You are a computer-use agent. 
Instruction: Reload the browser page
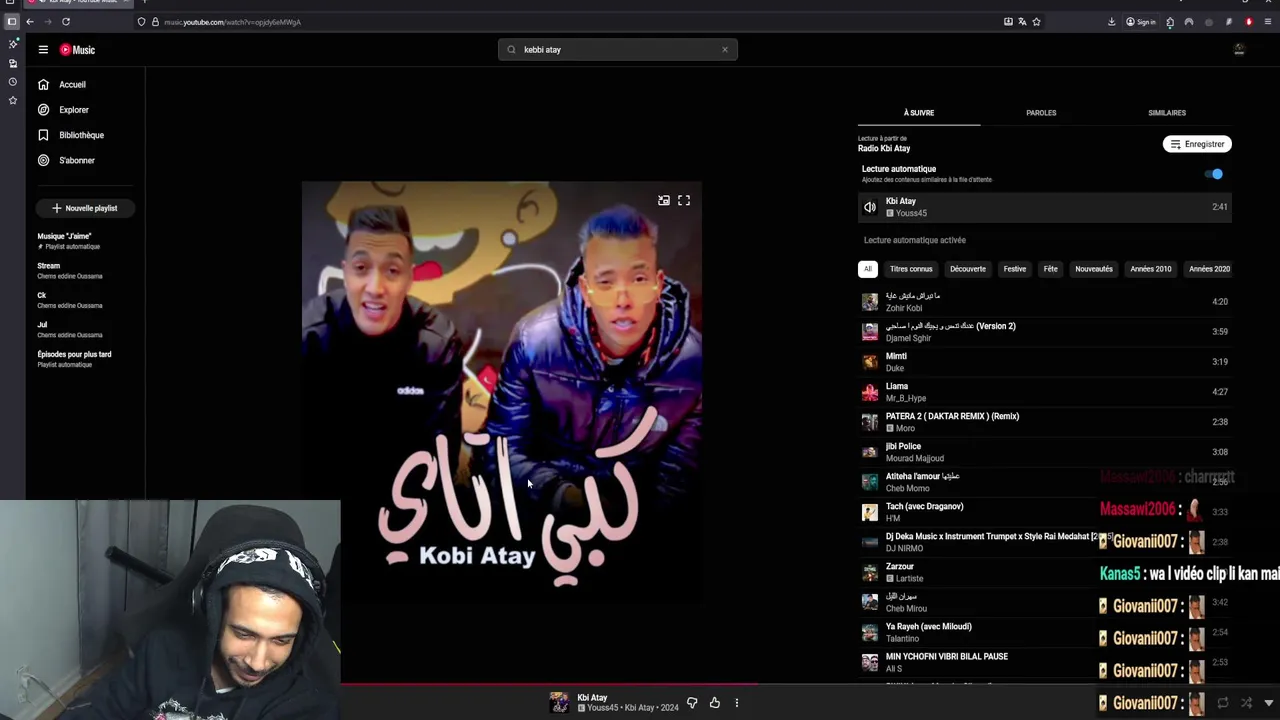point(66,22)
